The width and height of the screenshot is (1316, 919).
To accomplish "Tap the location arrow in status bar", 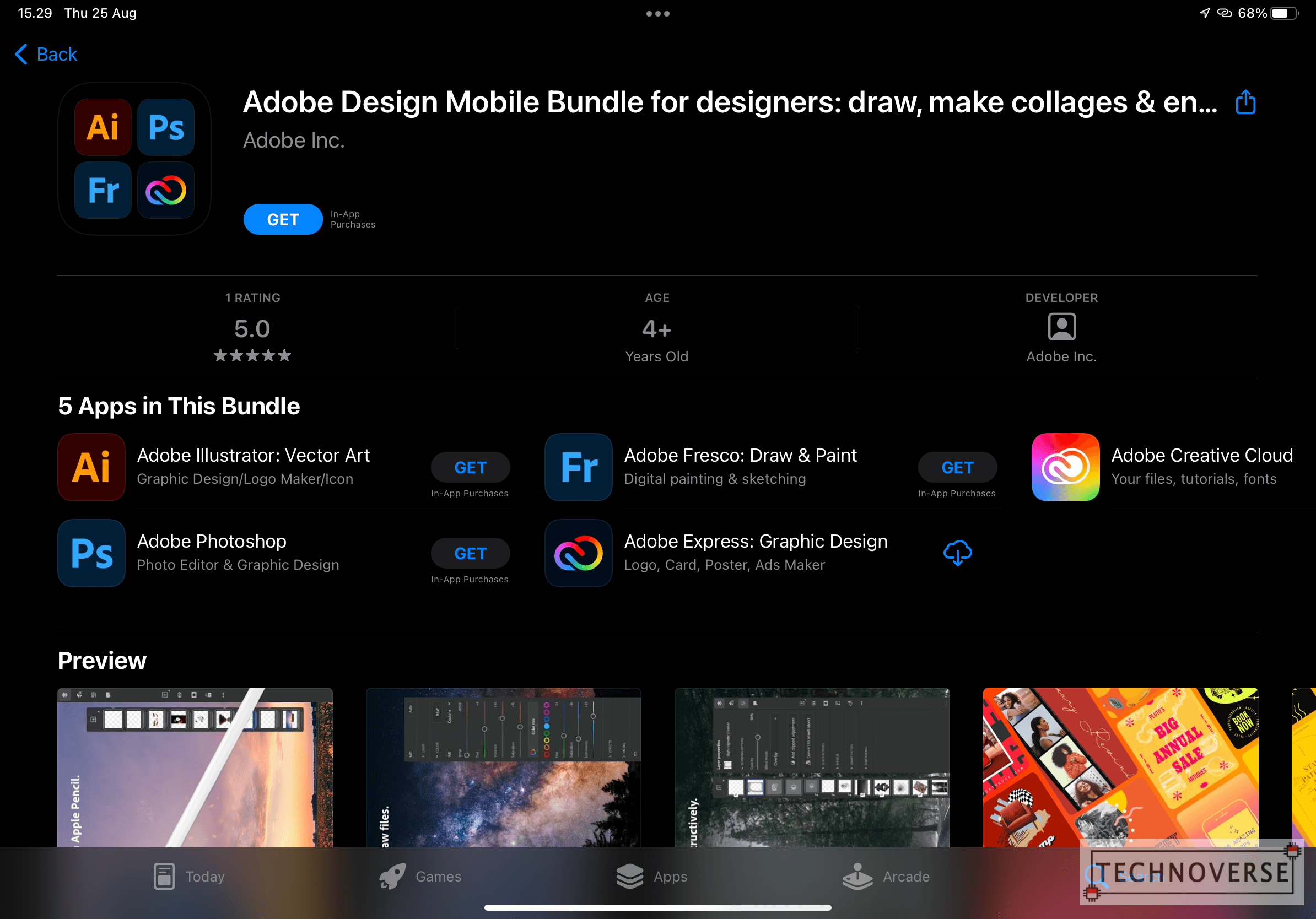I will pos(1205,13).
